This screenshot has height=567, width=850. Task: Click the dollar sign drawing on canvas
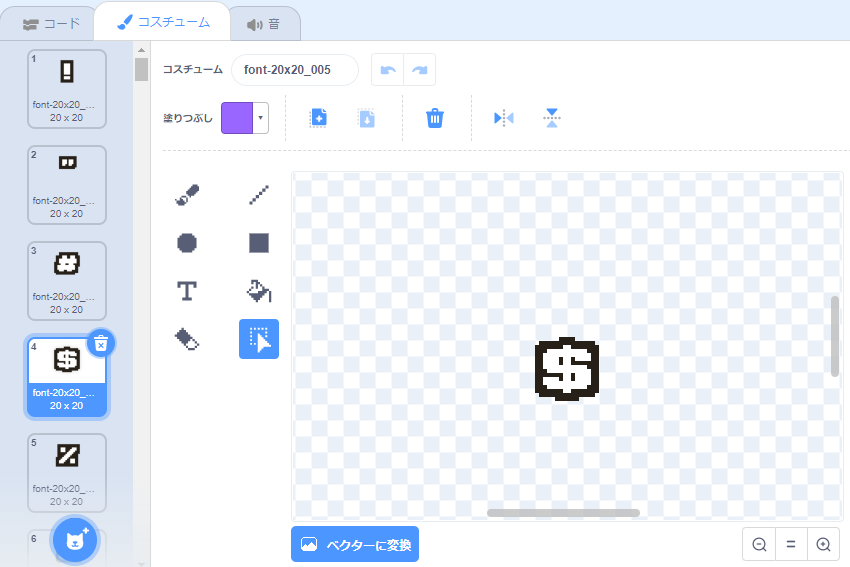click(x=567, y=369)
